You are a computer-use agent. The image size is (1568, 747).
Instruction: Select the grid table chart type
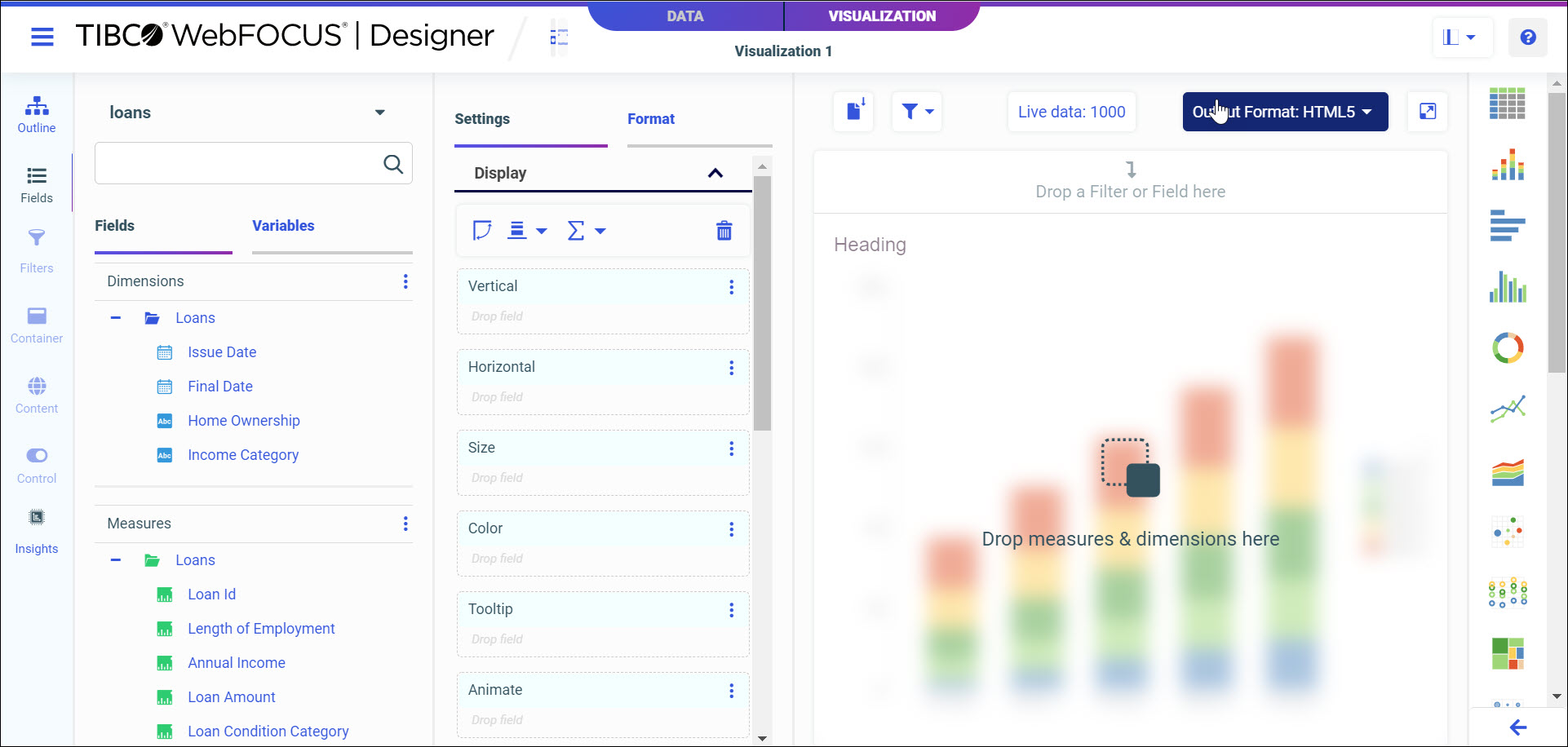coord(1508,104)
